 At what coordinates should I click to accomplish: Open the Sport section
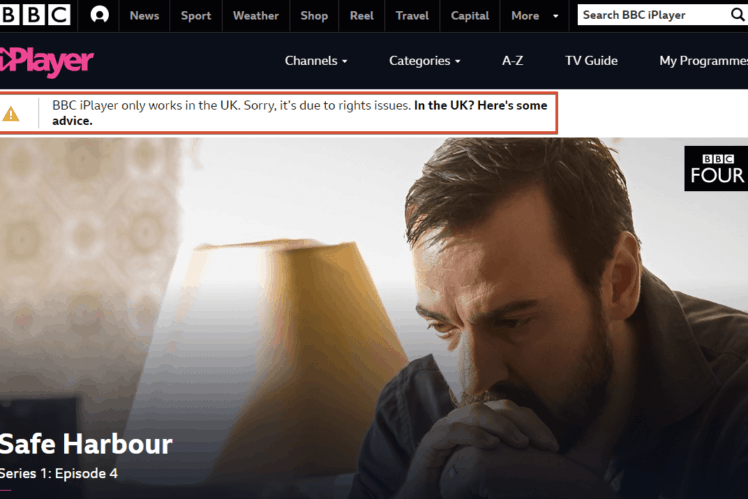(196, 16)
